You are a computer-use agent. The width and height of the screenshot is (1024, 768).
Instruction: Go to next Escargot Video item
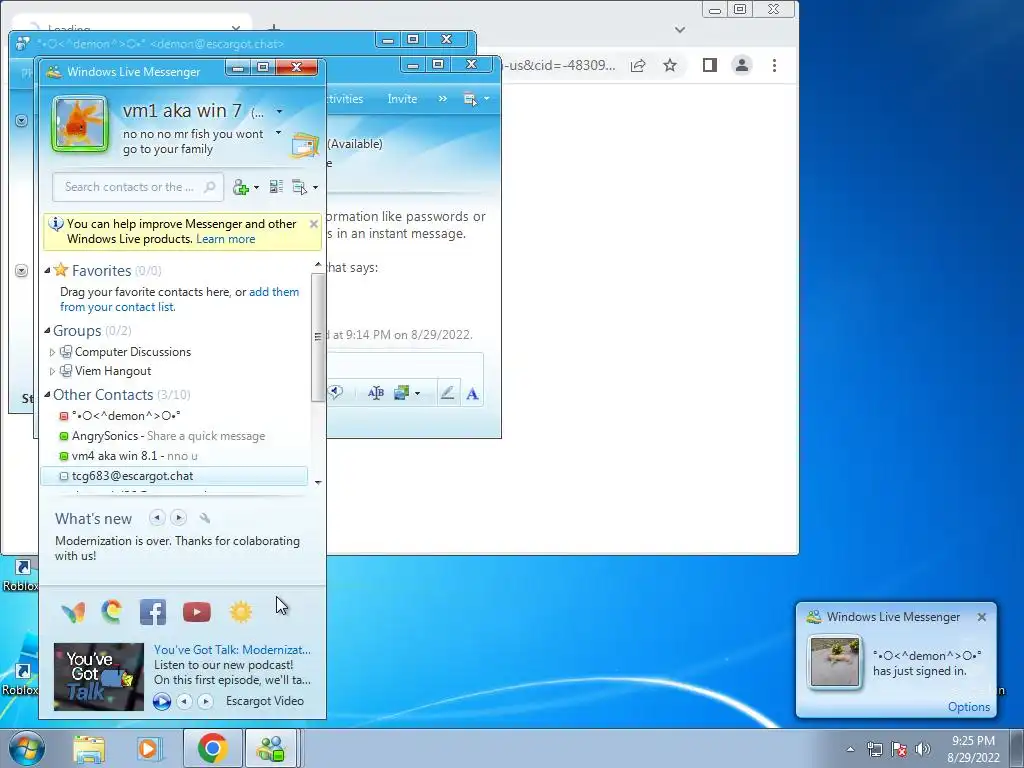click(205, 701)
